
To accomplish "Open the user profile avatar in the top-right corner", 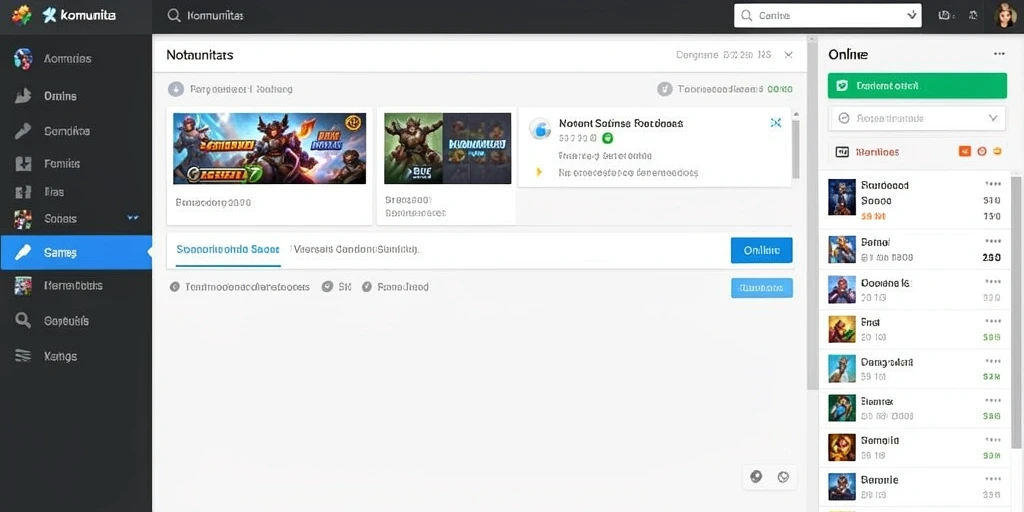I will [1005, 15].
